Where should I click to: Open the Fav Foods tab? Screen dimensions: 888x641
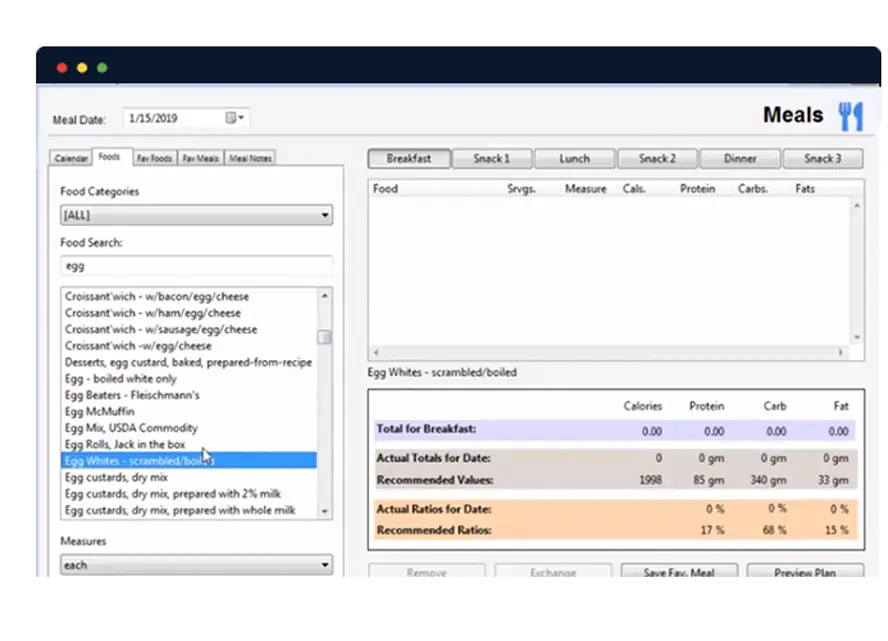click(155, 158)
